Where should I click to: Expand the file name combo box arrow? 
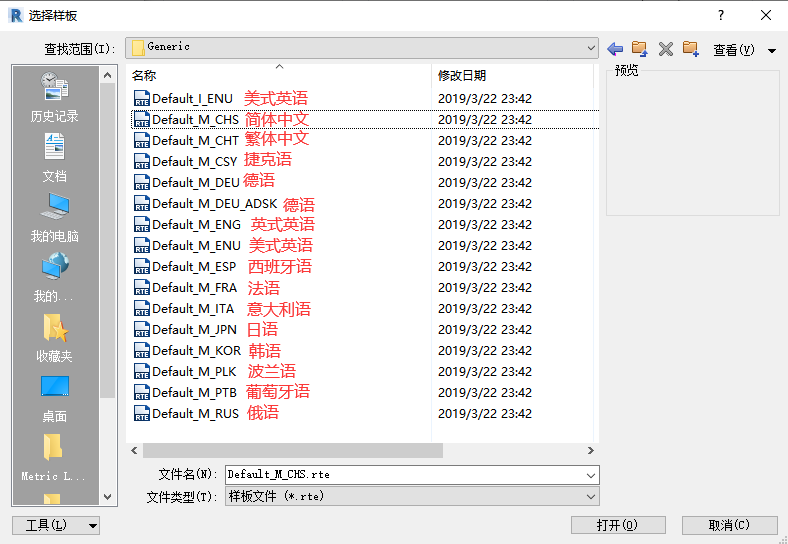[x=591, y=475]
